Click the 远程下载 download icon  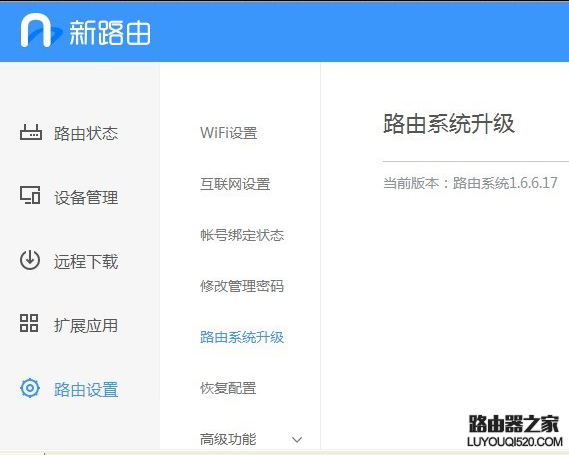click(30, 260)
